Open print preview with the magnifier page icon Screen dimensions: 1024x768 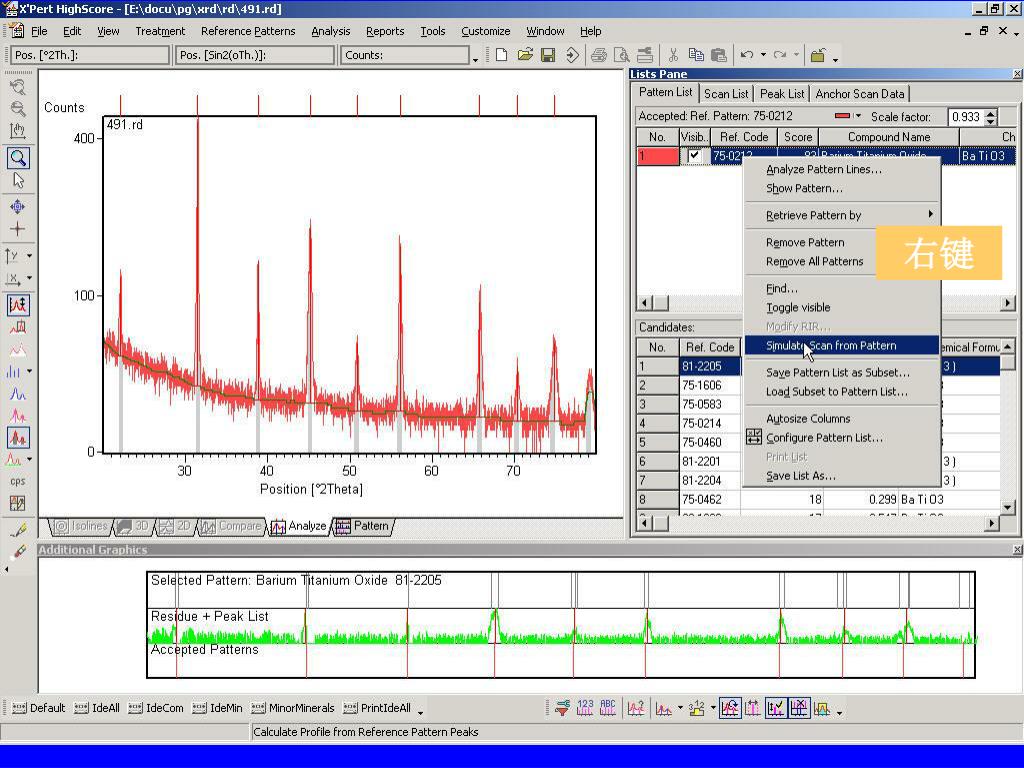tap(622, 55)
